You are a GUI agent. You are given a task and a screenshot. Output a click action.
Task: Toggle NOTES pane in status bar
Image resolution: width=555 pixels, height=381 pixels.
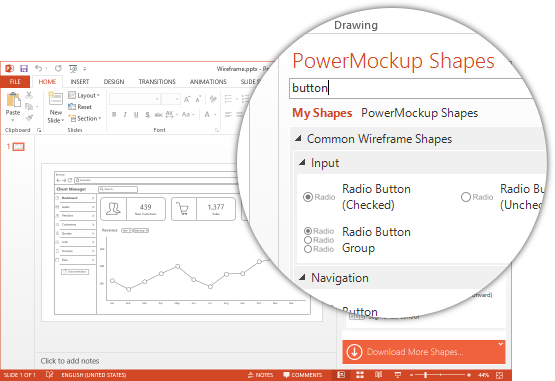(260, 375)
